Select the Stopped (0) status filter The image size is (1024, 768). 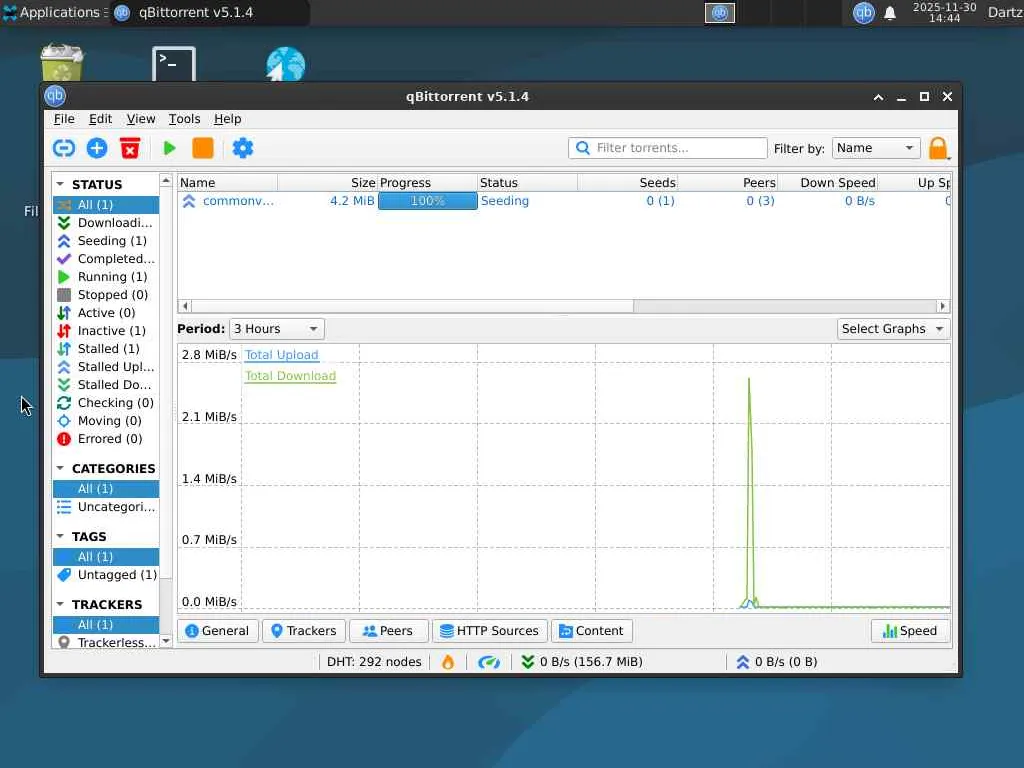[x=106, y=295]
